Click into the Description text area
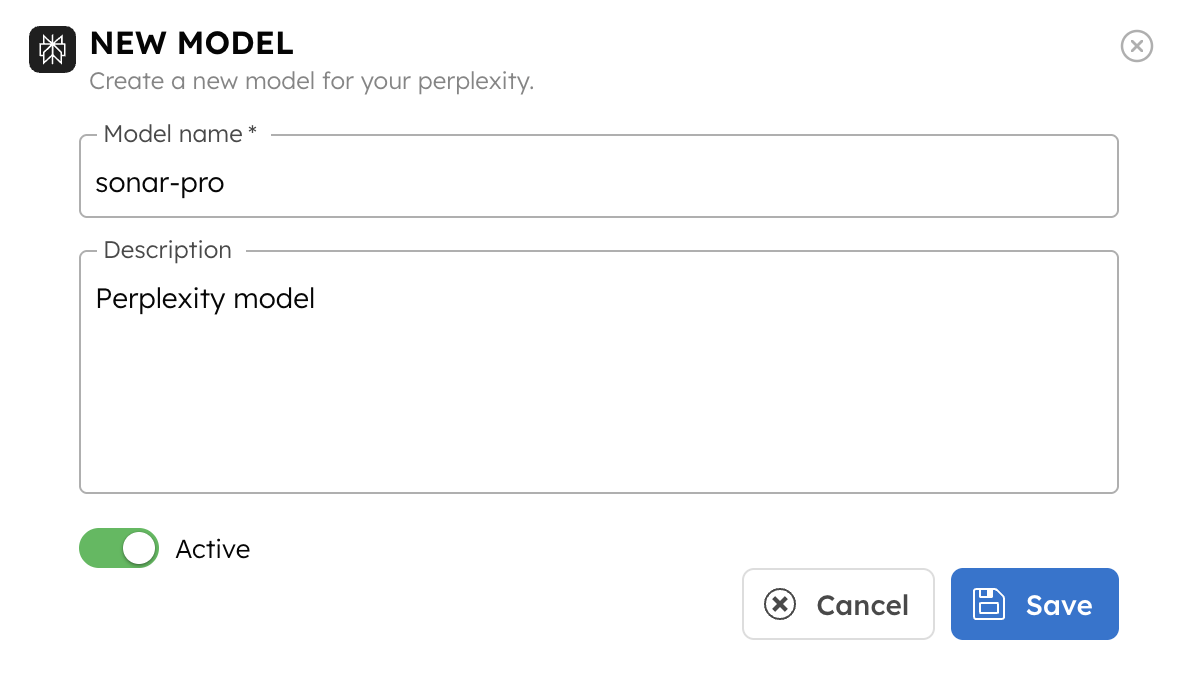Screen dimensions: 1188x696 coord(598,380)
